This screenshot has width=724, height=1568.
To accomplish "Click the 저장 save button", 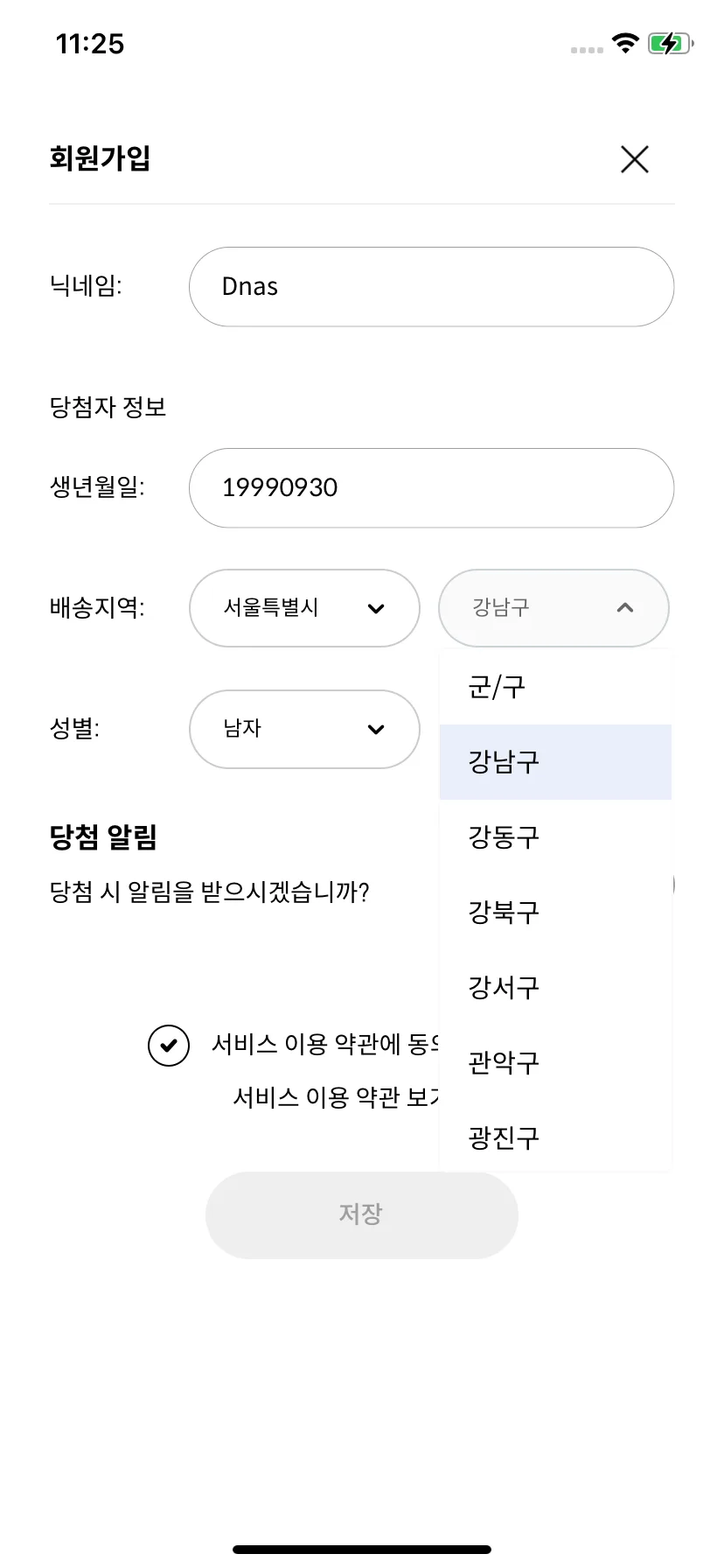I will 362,1214.
